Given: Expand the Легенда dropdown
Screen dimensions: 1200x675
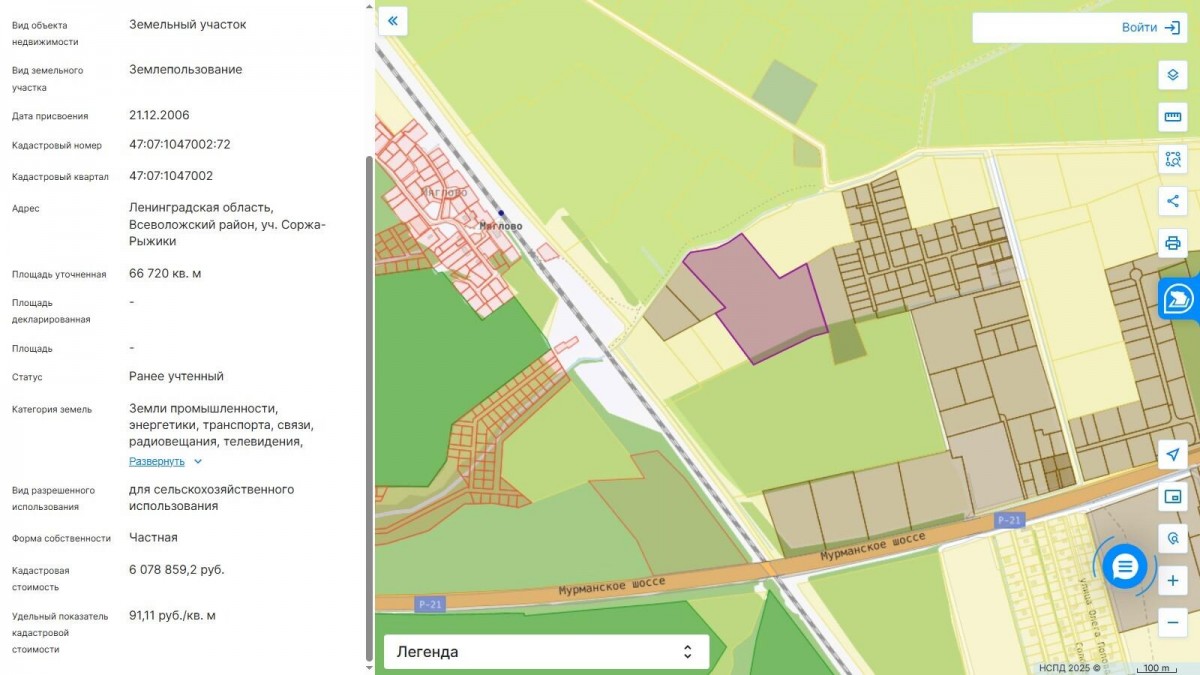Looking at the screenshot, I should pyautogui.click(x=547, y=652).
